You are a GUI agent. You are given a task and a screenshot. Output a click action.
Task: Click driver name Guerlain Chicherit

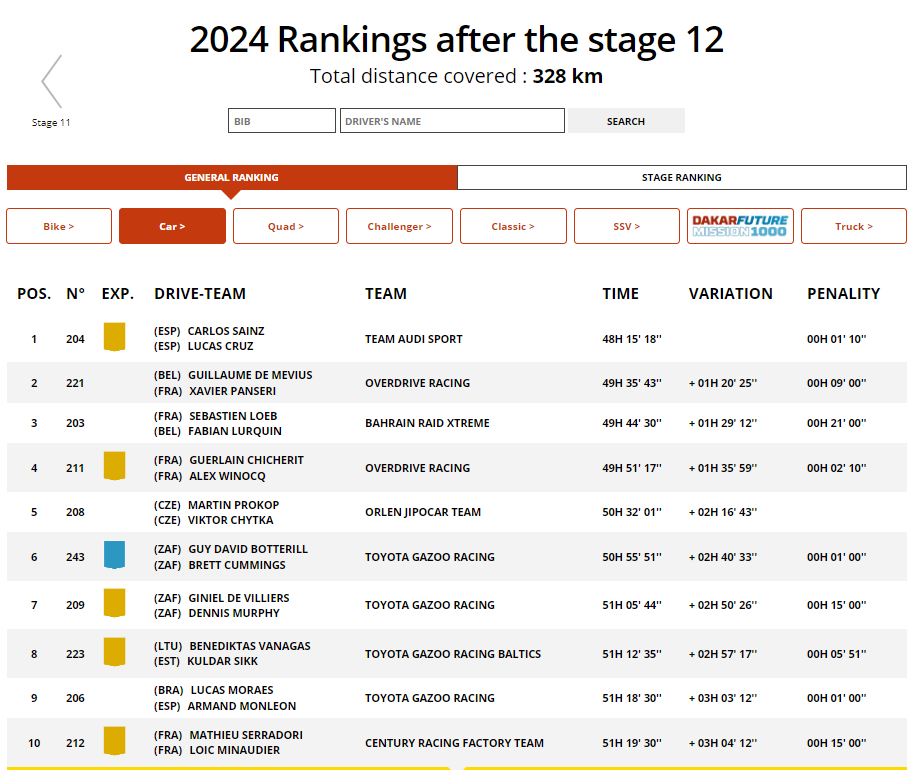[x=246, y=460]
